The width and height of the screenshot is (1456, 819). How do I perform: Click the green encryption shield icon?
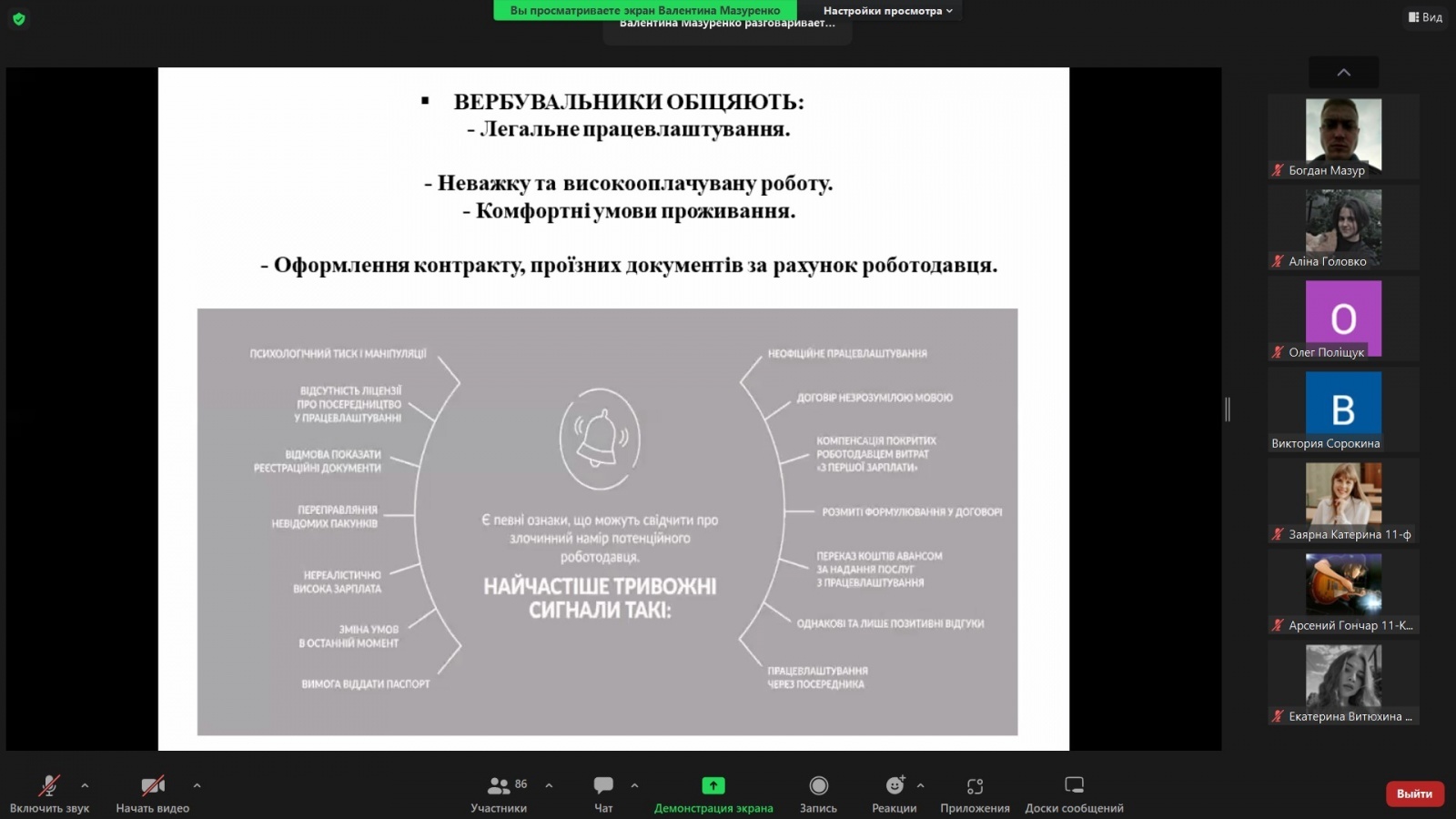point(18,18)
